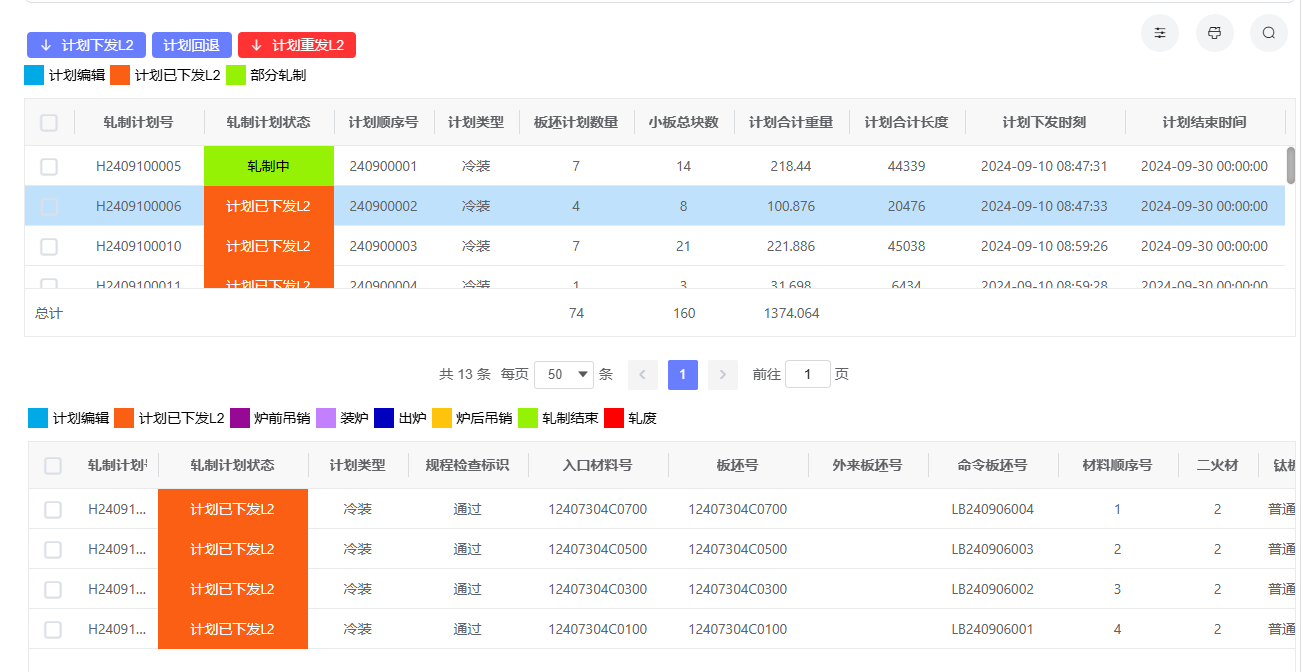Open the search icon at top right
This screenshot has height=672, width=1305.
(1268, 33)
